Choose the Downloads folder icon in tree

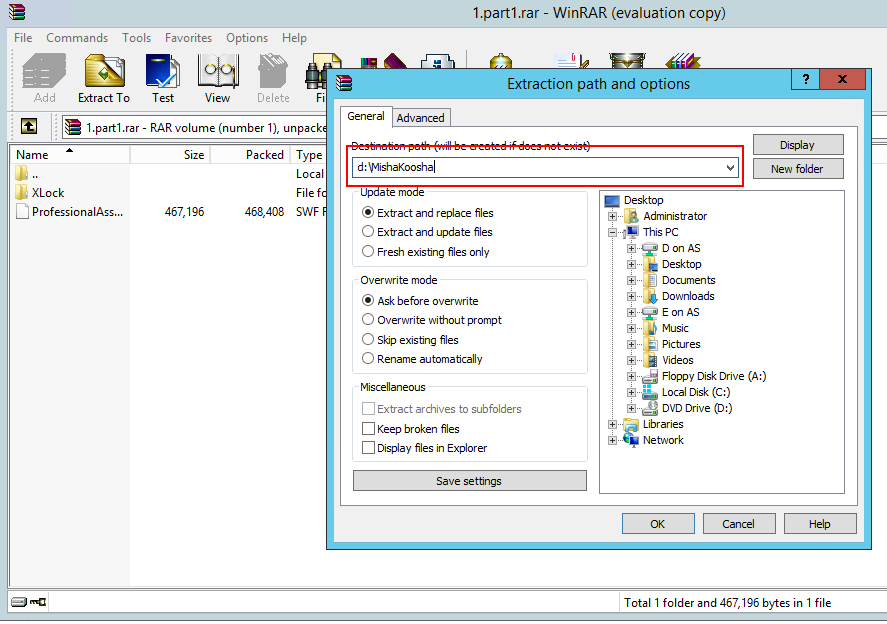(x=650, y=296)
